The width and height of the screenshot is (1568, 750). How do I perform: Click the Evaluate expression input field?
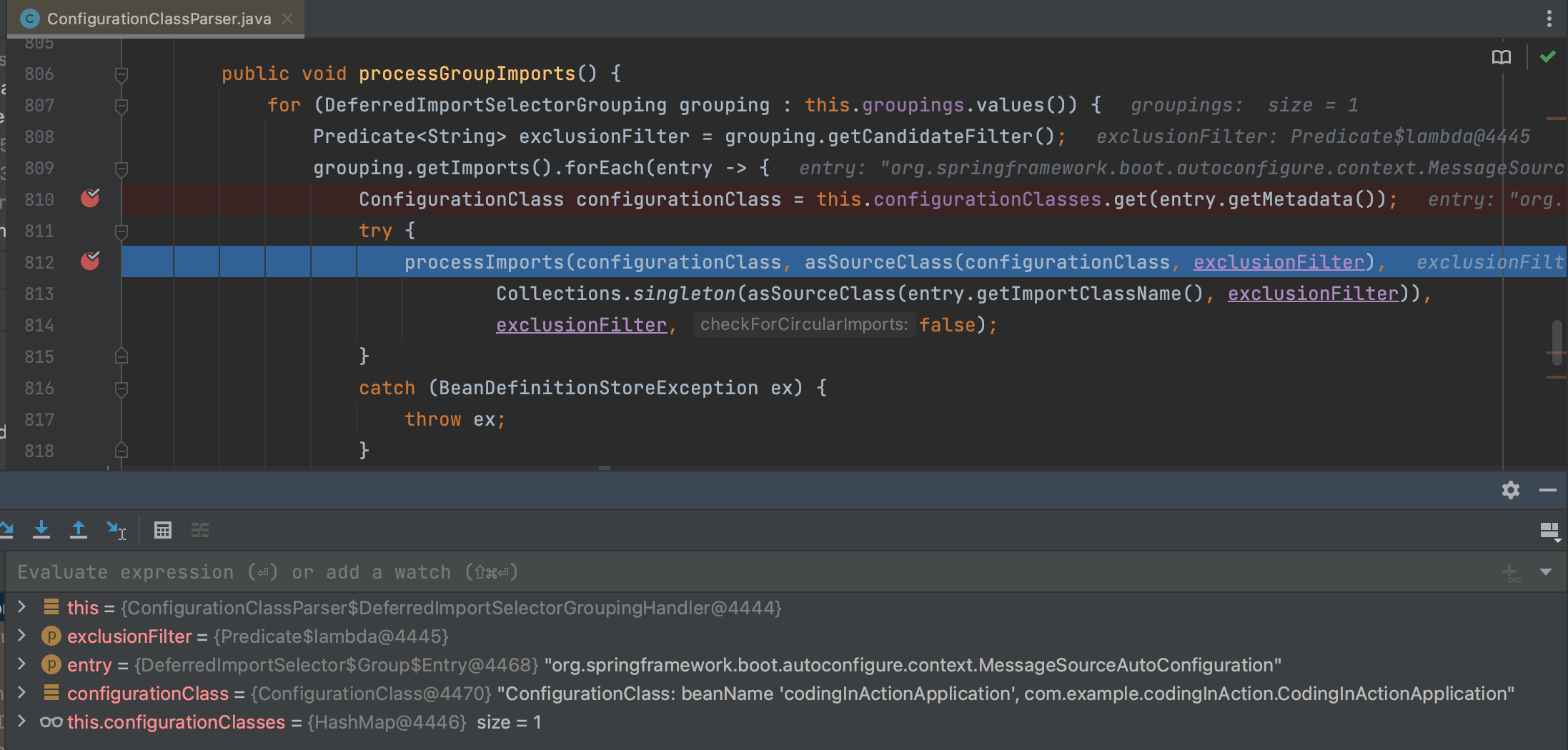[715, 572]
